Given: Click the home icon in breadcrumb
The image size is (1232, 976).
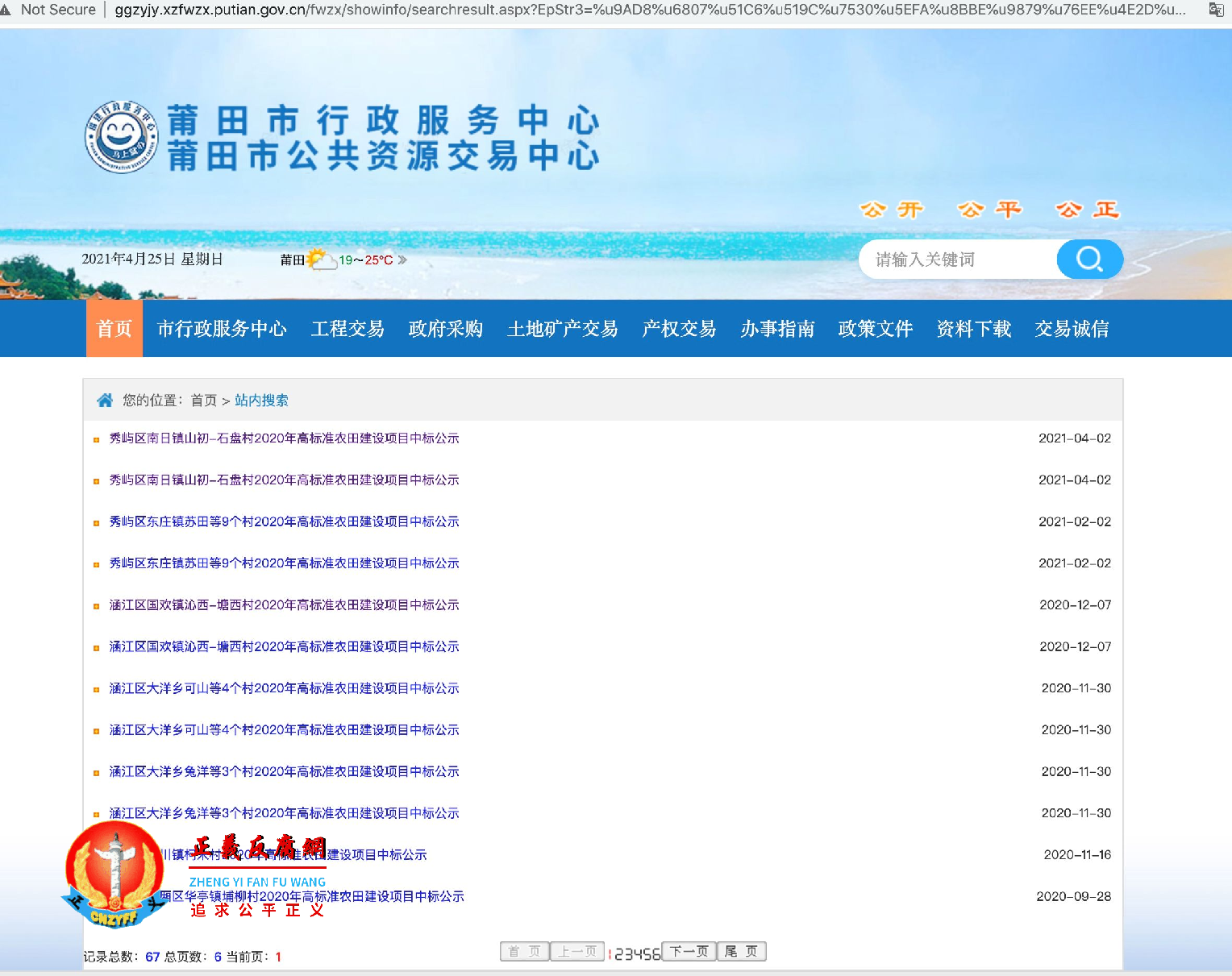Looking at the screenshot, I should point(105,401).
